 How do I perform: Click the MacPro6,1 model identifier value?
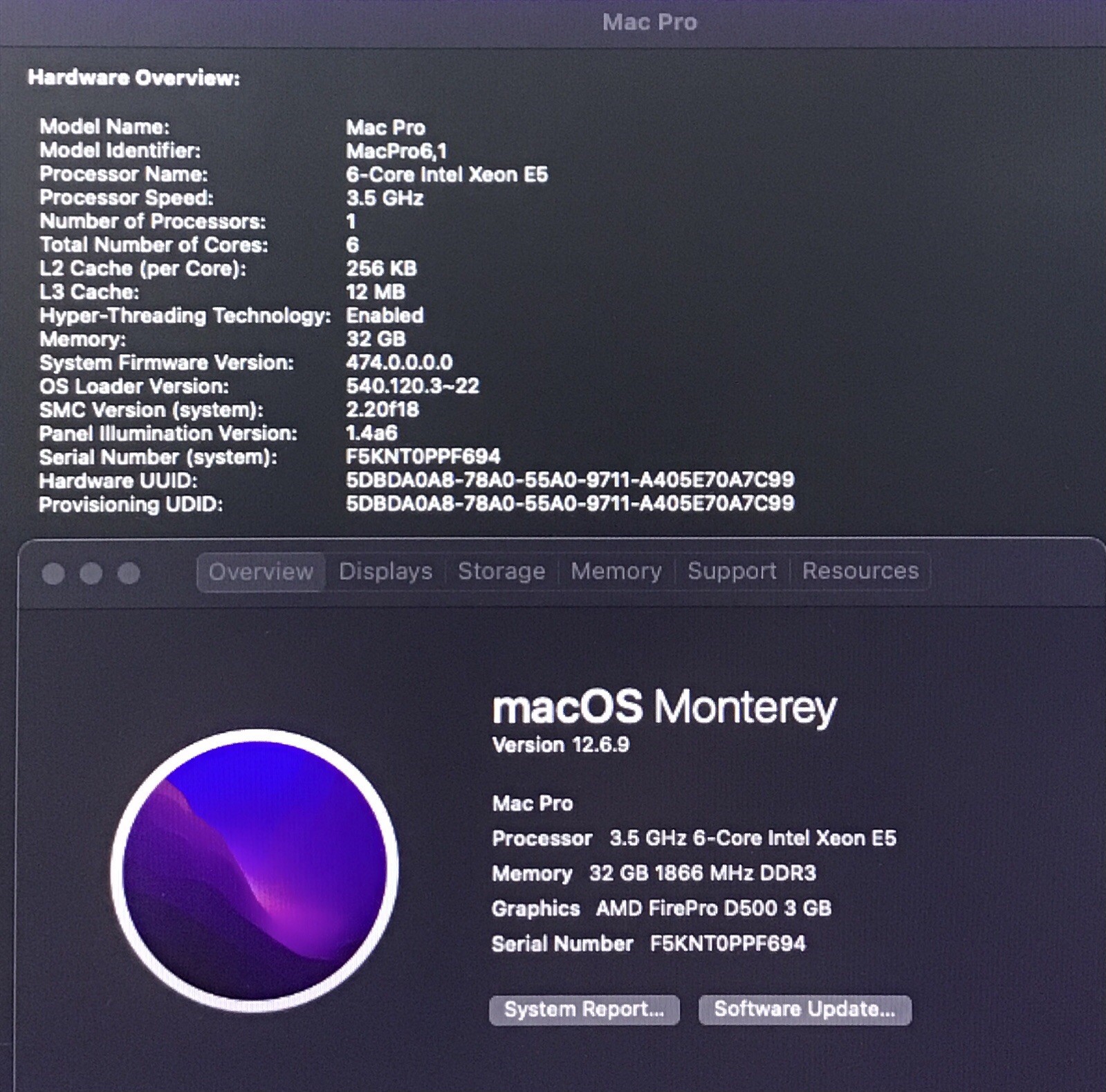tap(396, 151)
